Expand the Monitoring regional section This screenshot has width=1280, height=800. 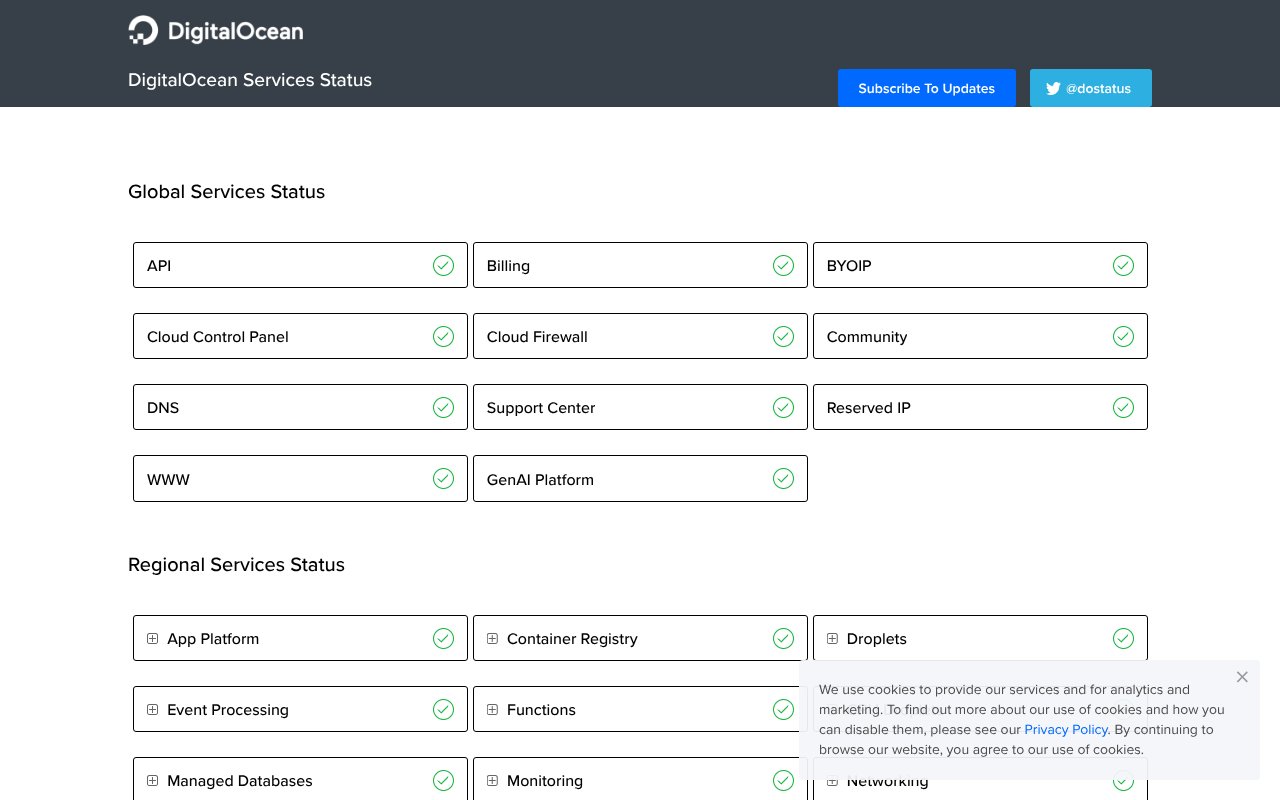pyautogui.click(x=493, y=780)
